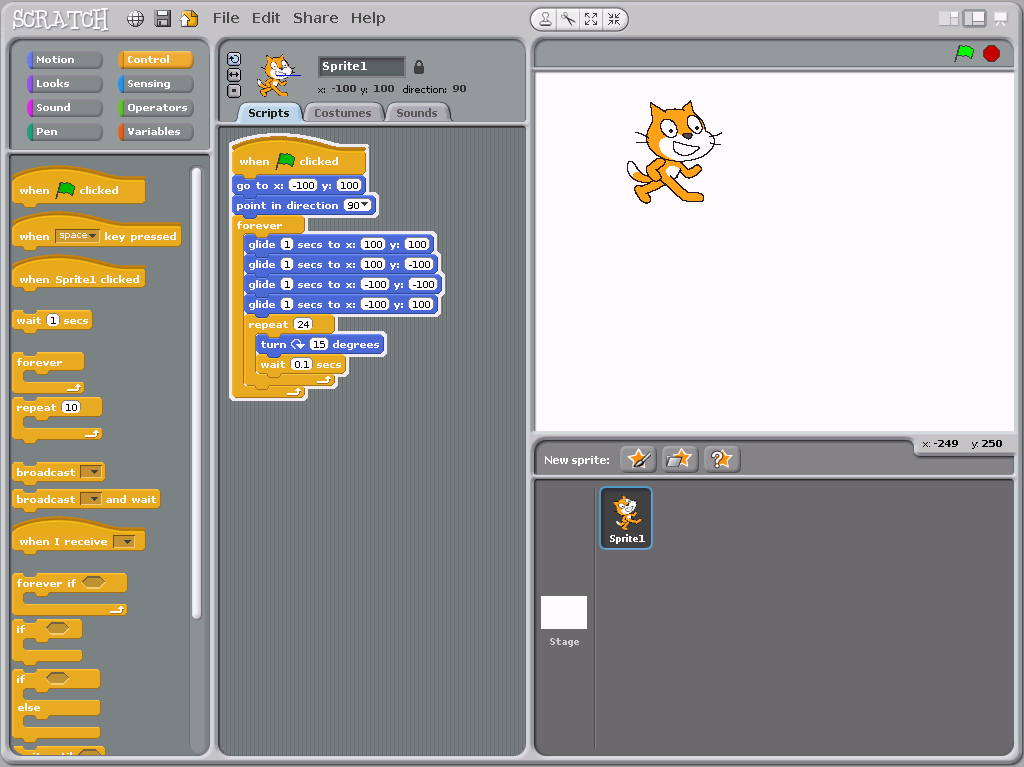
Task: Start scripts with the green flag
Action: point(964,53)
